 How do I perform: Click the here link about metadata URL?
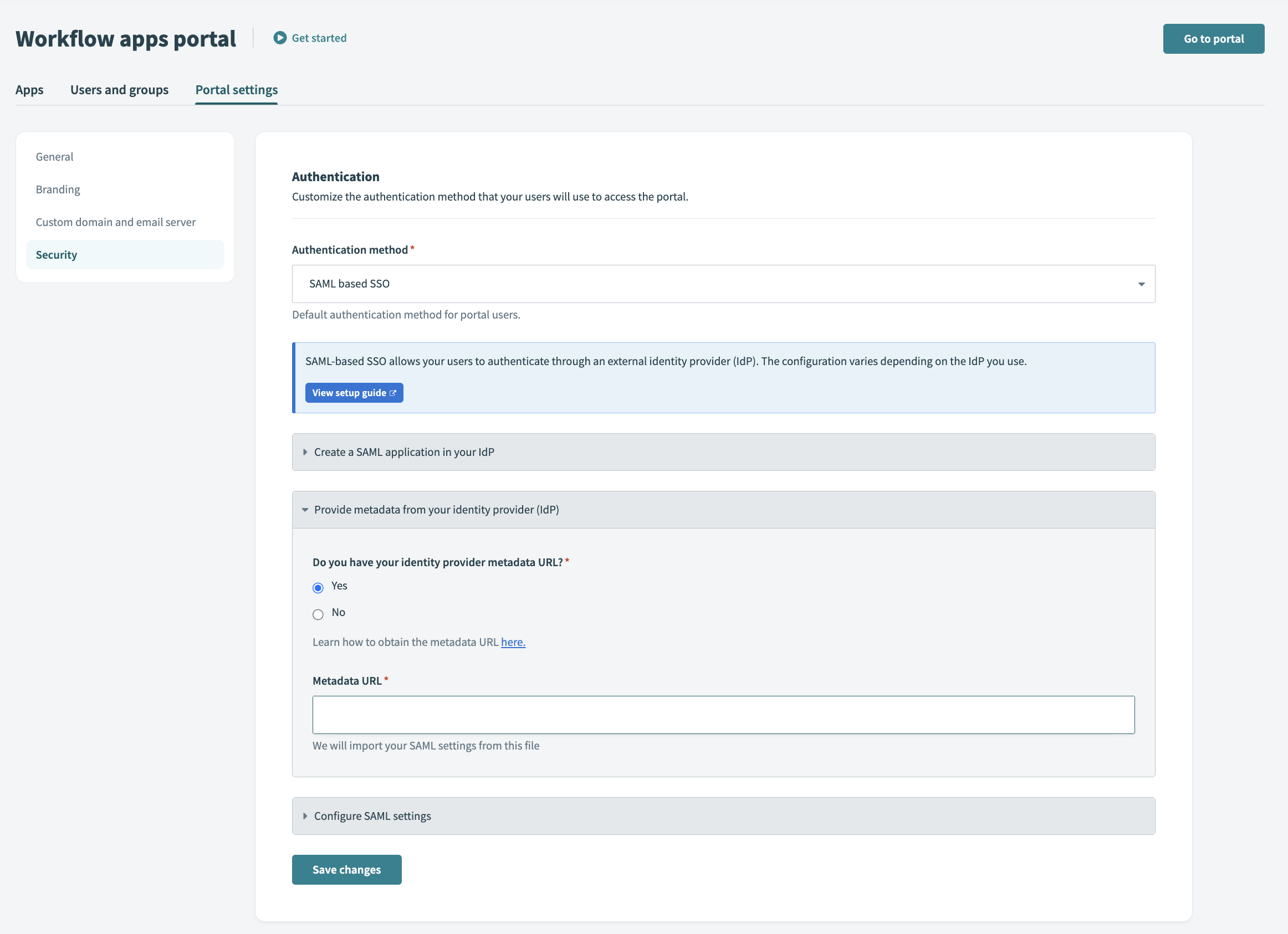click(x=513, y=642)
